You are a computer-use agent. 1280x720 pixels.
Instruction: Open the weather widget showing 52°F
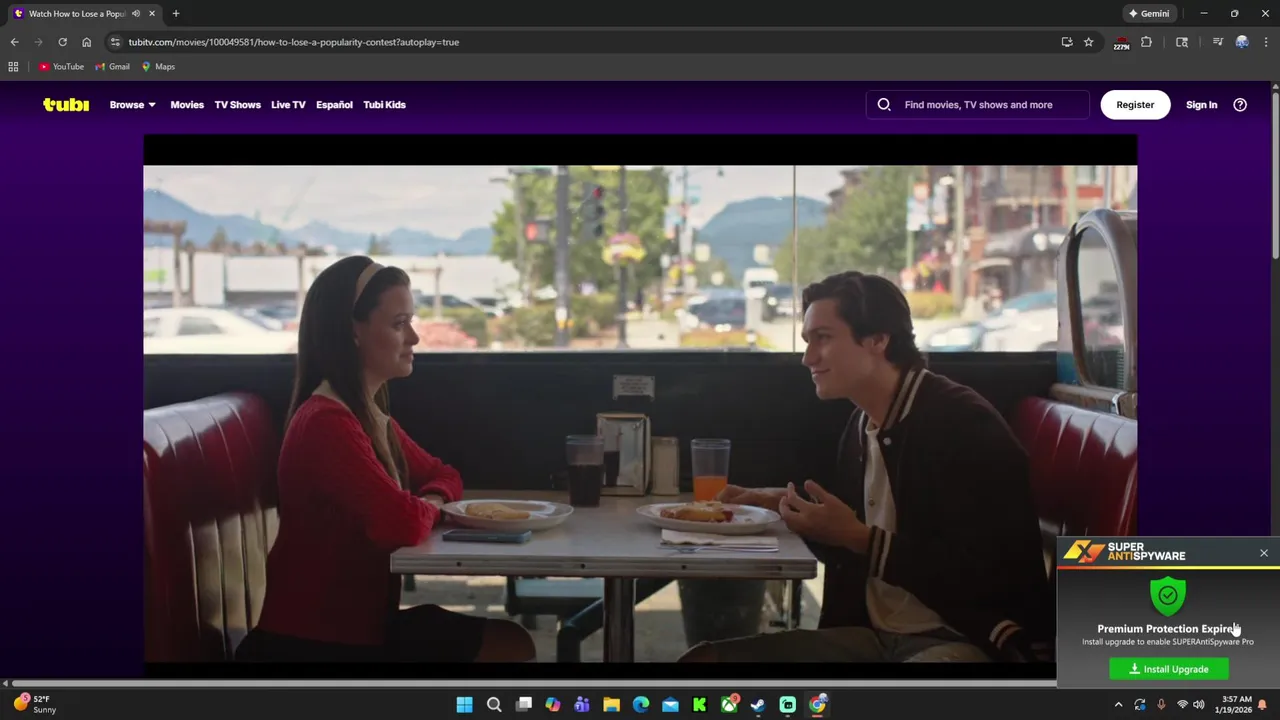[x=34, y=705]
